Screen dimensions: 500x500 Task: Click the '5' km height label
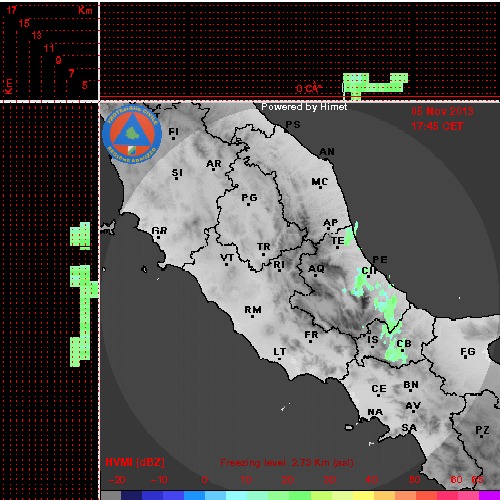[x=85, y=85]
